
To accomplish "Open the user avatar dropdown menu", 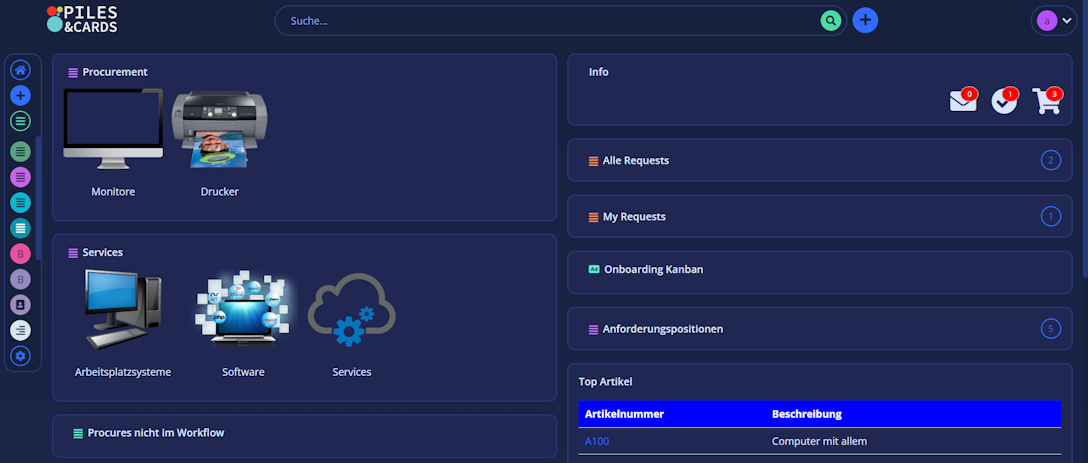I will (1055, 20).
